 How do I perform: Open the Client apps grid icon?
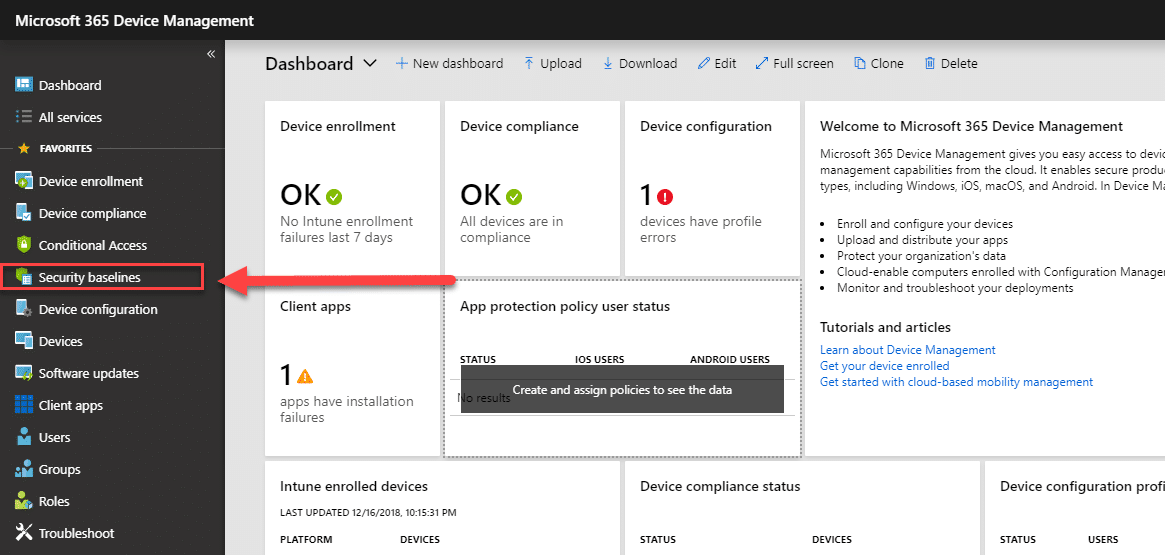[24, 405]
